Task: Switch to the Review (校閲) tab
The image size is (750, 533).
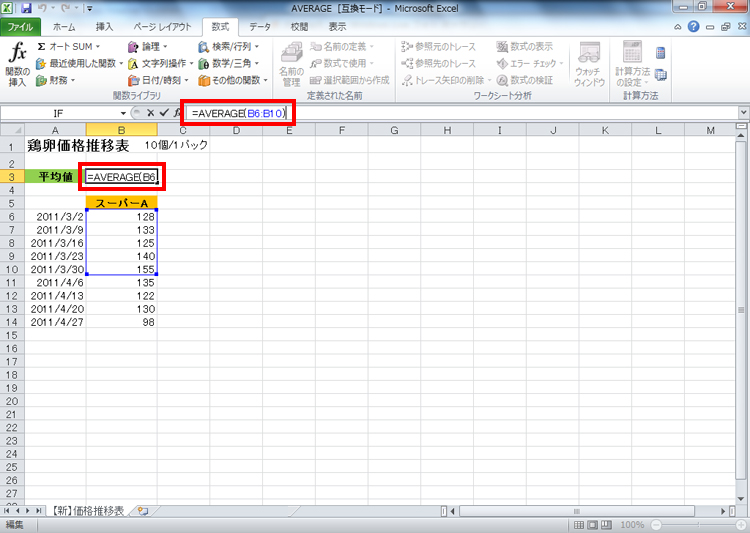Action: tap(299, 27)
